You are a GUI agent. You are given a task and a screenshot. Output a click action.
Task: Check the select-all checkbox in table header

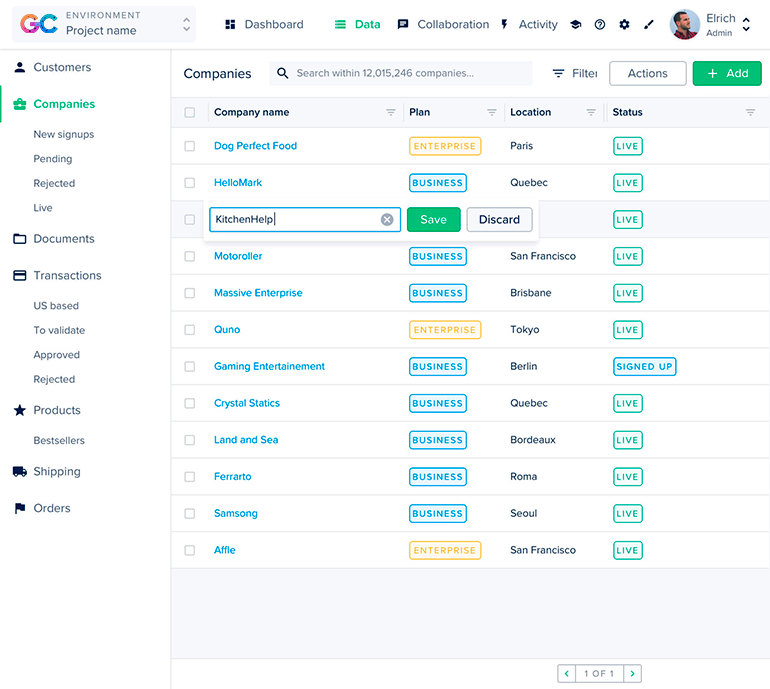pos(190,113)
